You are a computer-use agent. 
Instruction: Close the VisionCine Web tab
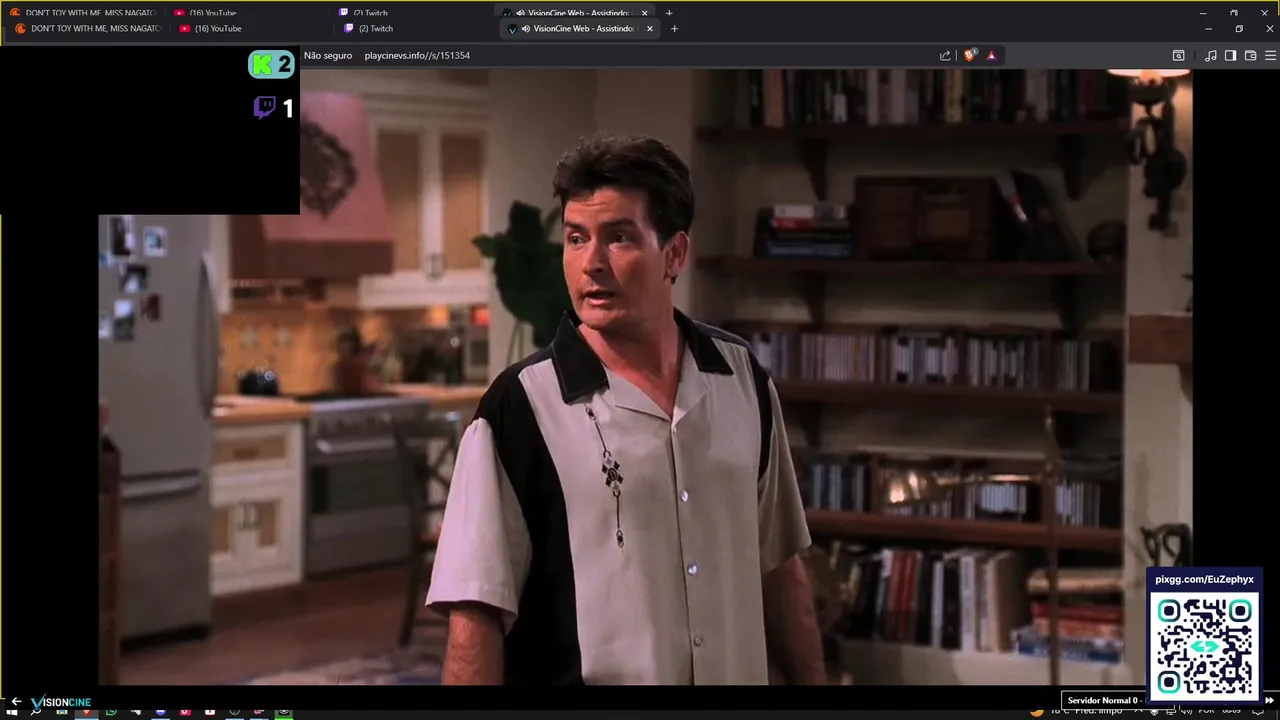coord(650,29)
